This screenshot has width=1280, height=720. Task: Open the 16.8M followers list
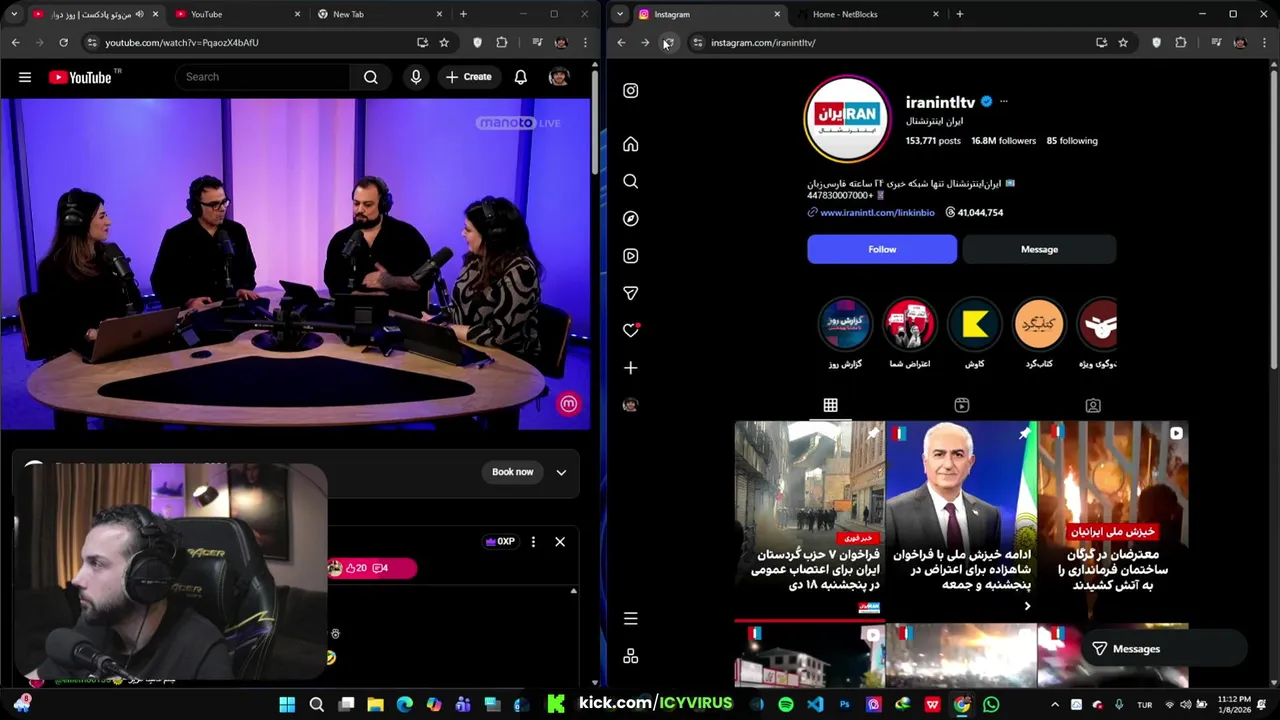1003,141
